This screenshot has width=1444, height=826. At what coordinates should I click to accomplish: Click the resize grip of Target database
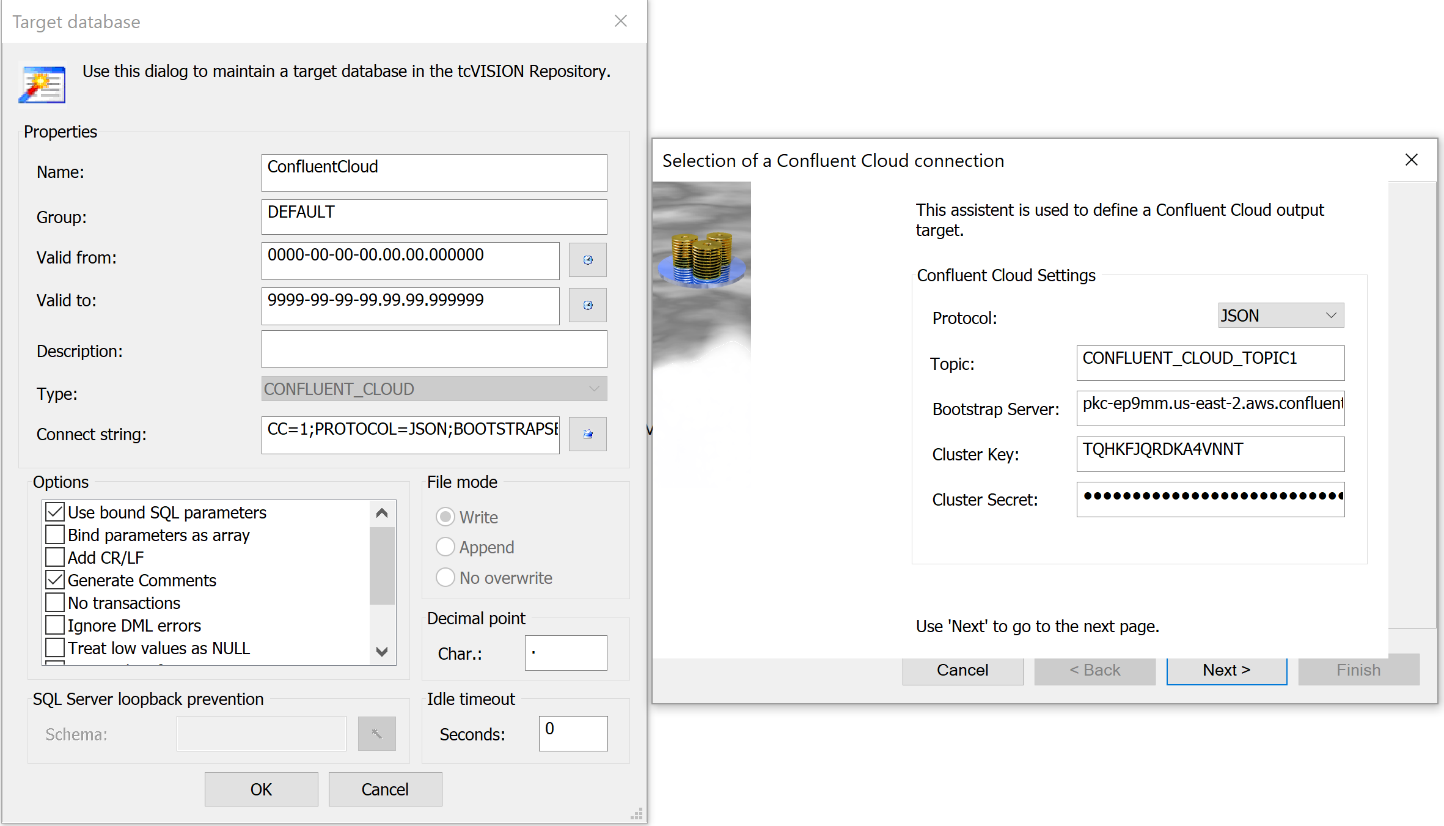click(x=636, y=813)
